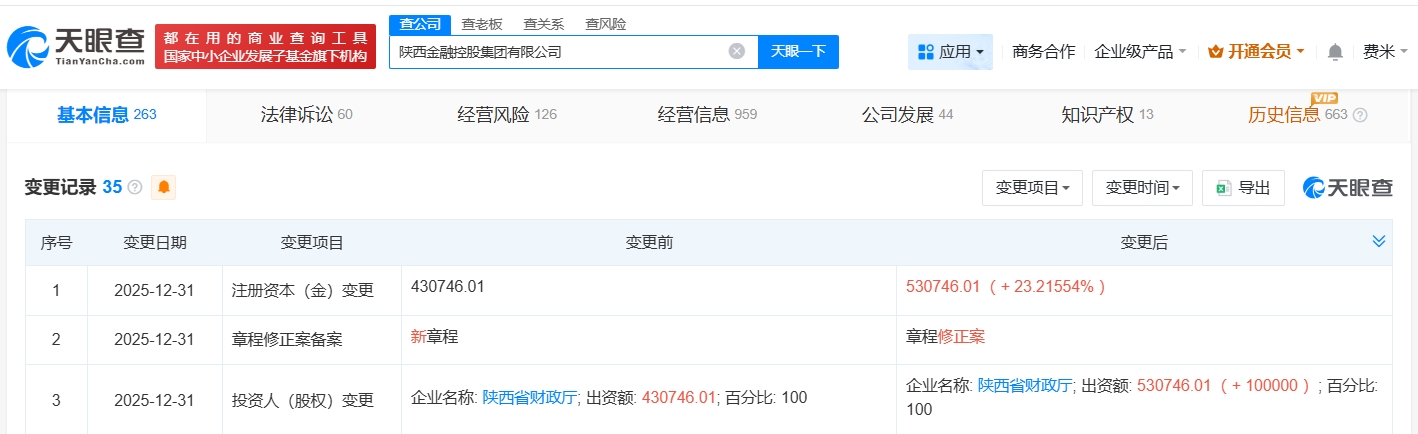Click help icon beside 历史信息 663
1418x434 pixels.
click(x=1360, y=115)
